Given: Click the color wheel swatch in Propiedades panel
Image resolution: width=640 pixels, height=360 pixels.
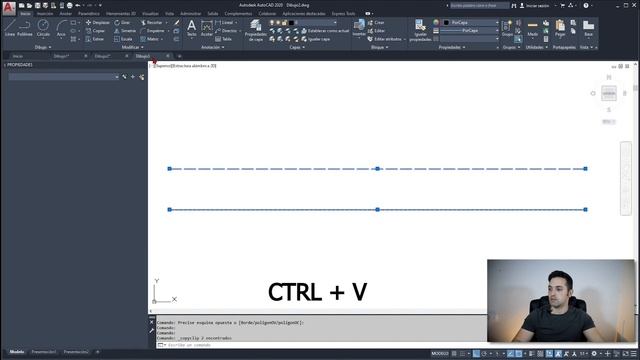Looking at the screenshot, I should point(436,22).
